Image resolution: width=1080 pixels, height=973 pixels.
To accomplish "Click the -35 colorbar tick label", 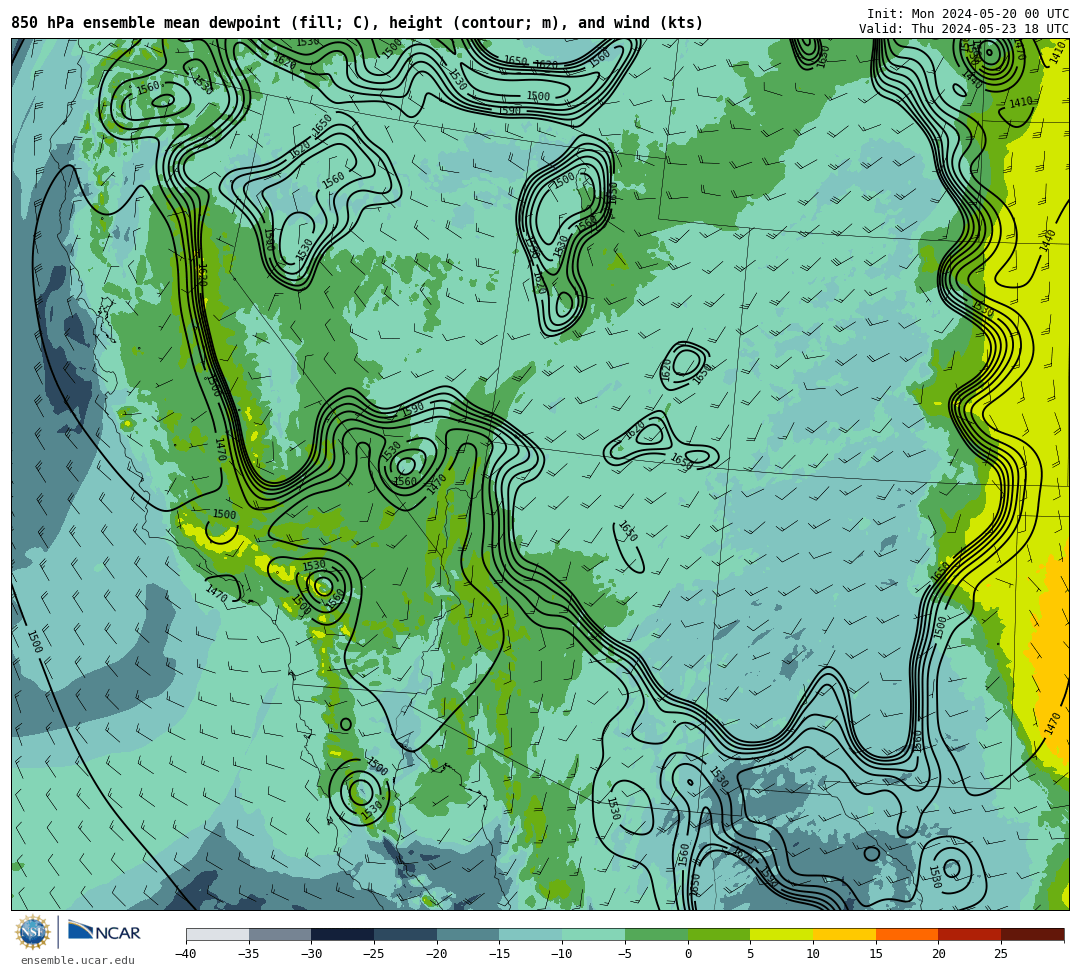I will 248,954.
